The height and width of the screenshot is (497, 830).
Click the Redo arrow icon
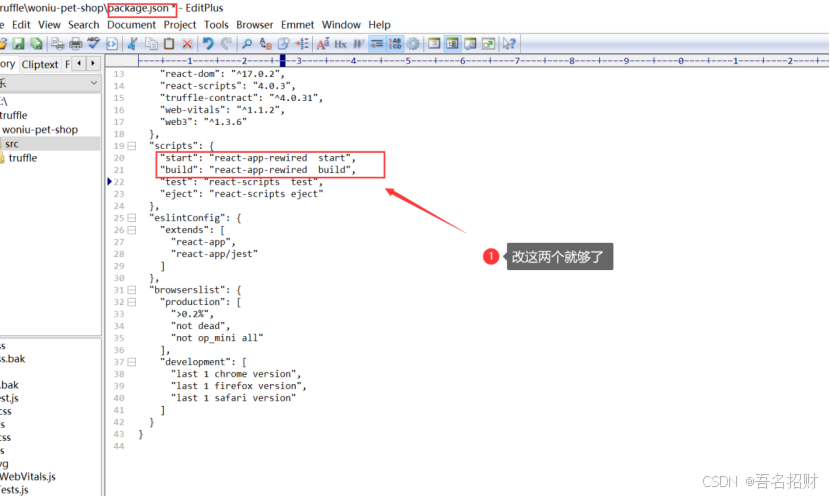pyautogui.click(x=226, y=44)
